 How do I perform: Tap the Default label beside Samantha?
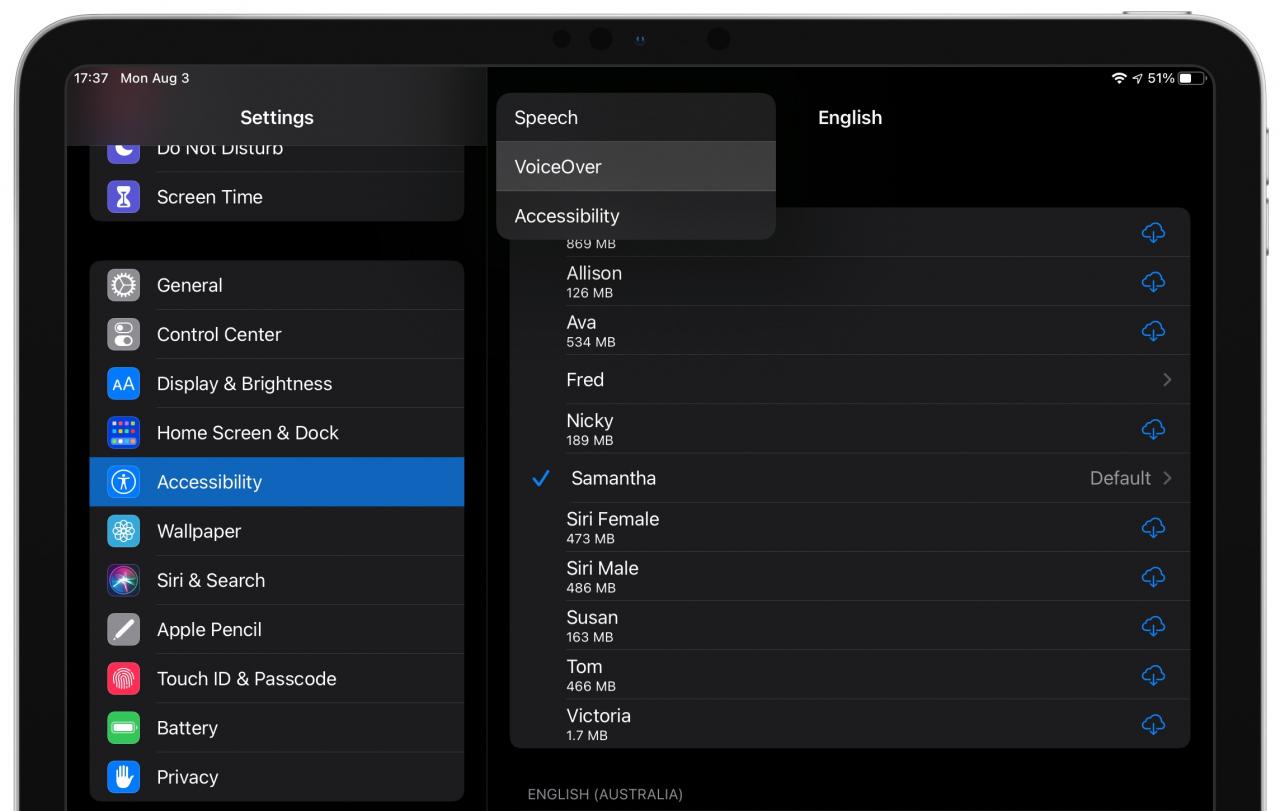1120,478
